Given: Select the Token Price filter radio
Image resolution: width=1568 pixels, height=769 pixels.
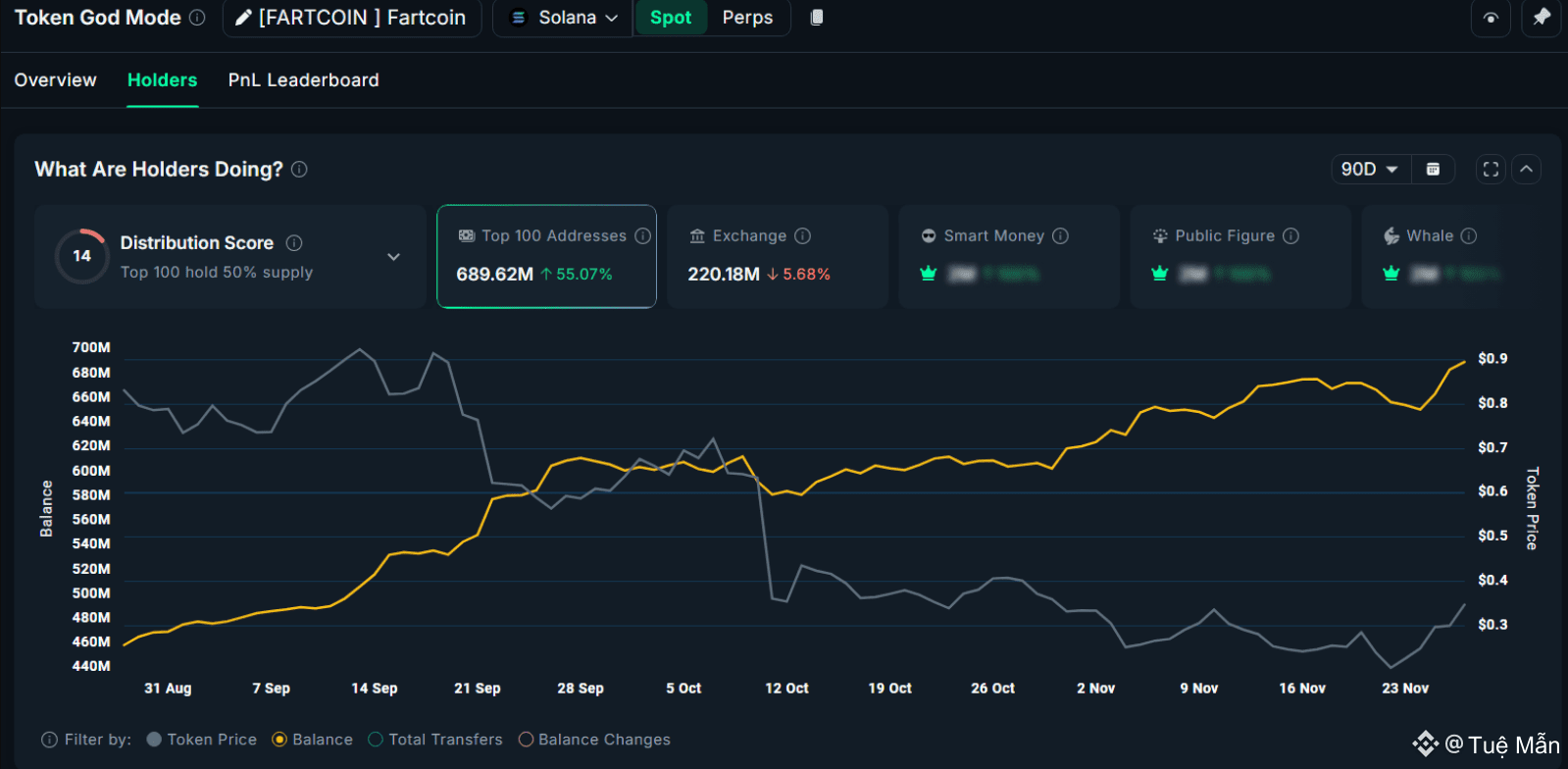Looking at the screenshot, I should pyautogui.click(x=154, y=740).
